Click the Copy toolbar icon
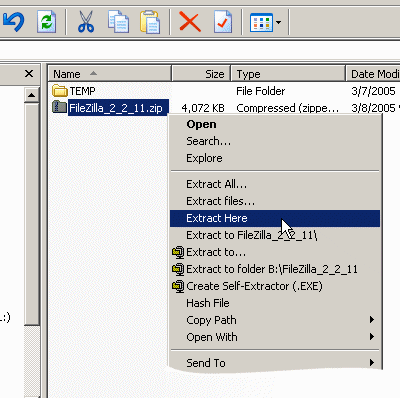The image size is (400, 398). [118, 22]
